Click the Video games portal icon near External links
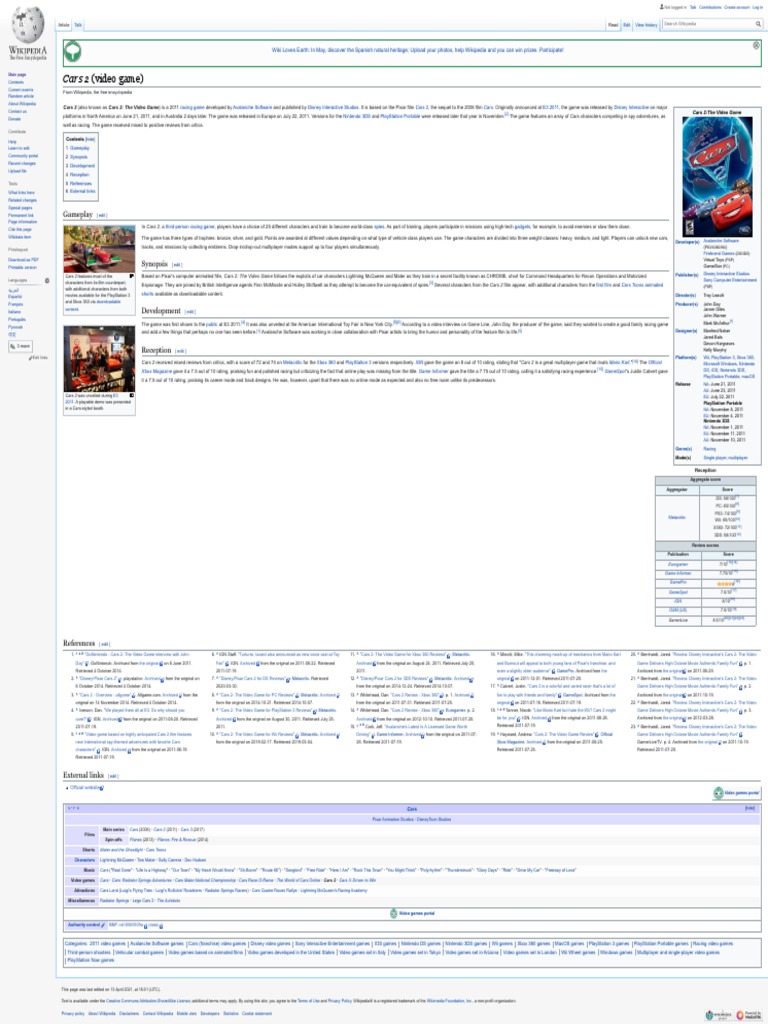Viewport: 768px width, 1024px height. coord(719,793)
